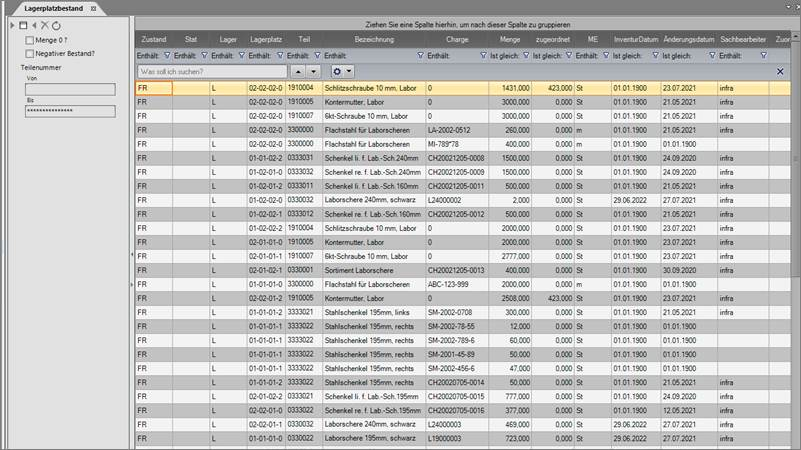801x450 pixels.
Task: Jump to previous search result with up arrow
Action: 298,72
